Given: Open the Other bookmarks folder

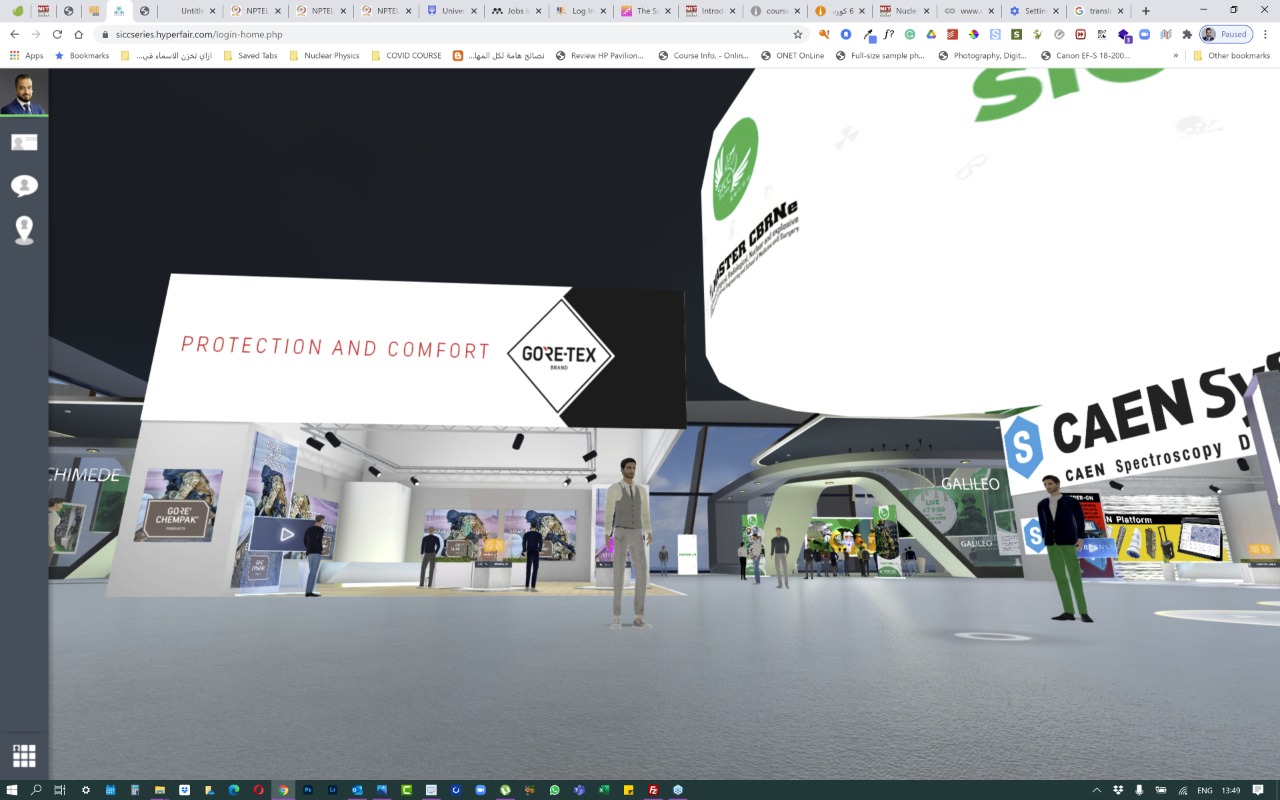Looking at the screenshot, I should click(x=1231, y=56).
